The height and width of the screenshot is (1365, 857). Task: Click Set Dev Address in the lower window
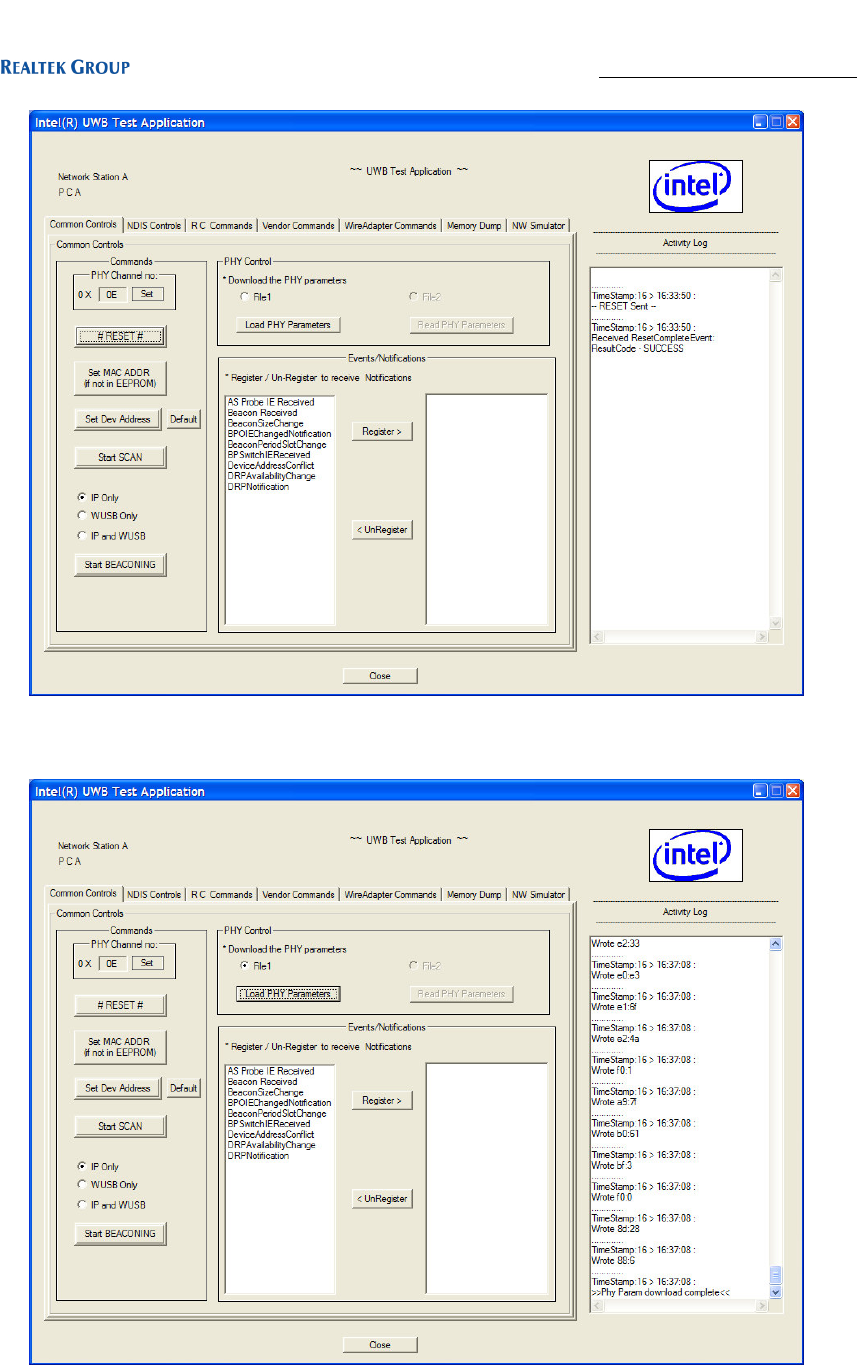coord(118,1088)
